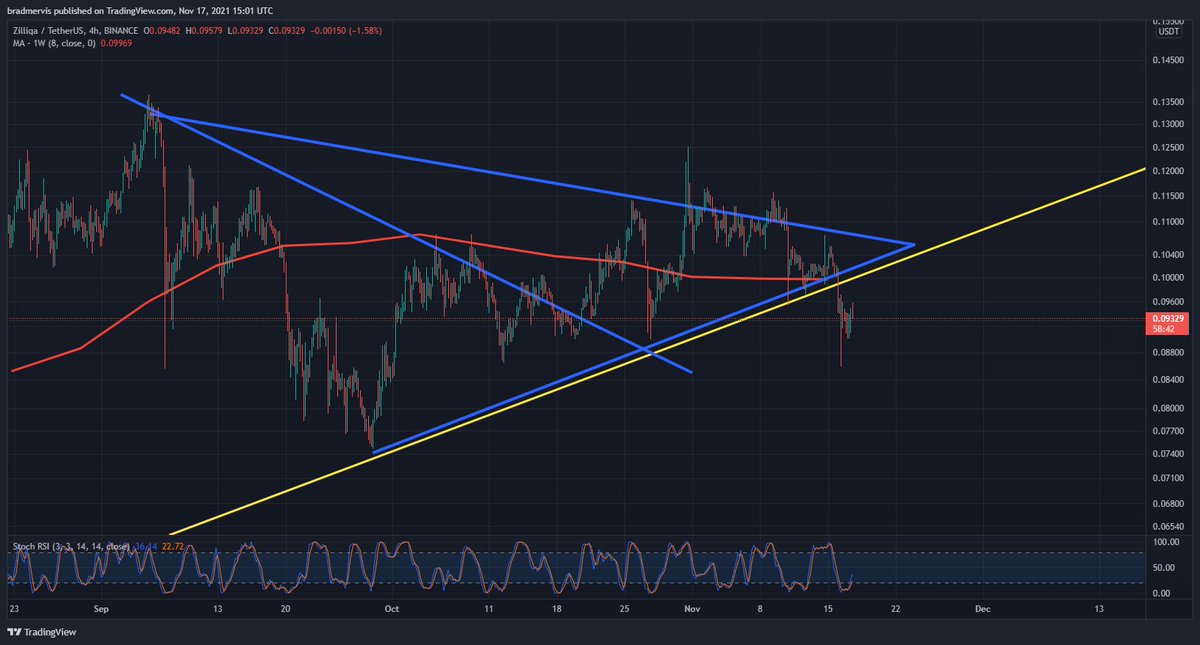1200x645 pixels.
Task: Click the TradingView logo at the bottom left
Action: pyautogui.click(x=42, y=634)
